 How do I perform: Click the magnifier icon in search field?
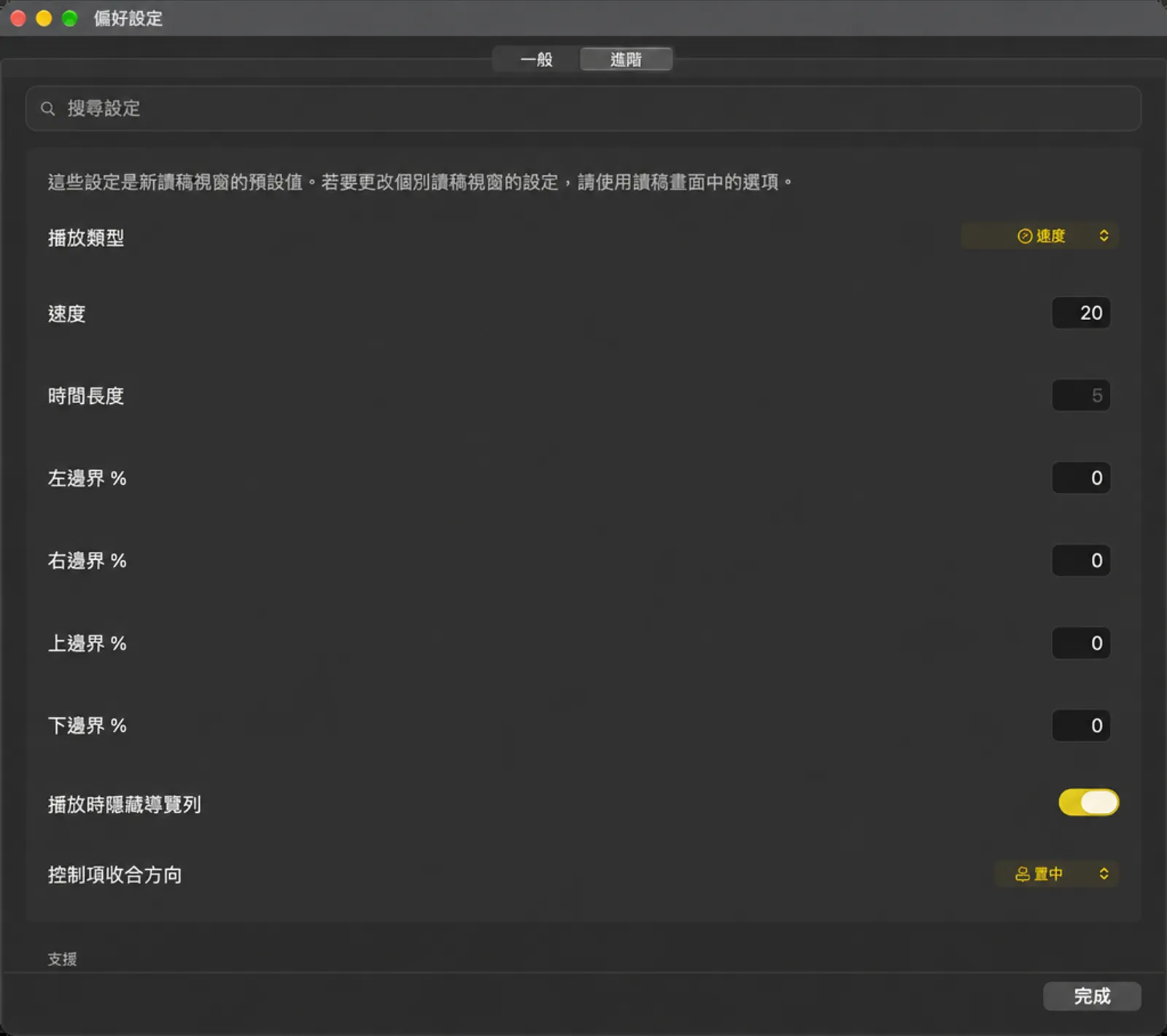point(48,109)
